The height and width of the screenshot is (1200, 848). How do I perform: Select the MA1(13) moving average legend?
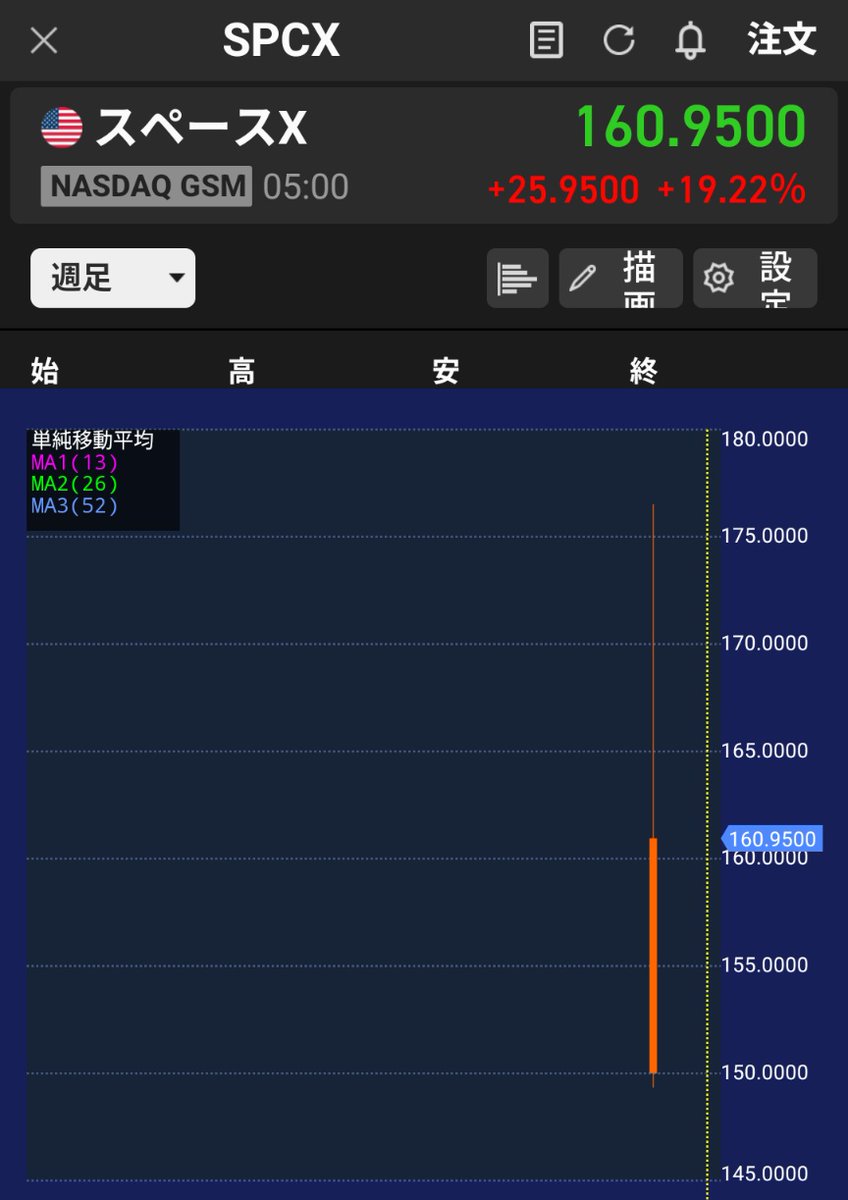(75, 462)
